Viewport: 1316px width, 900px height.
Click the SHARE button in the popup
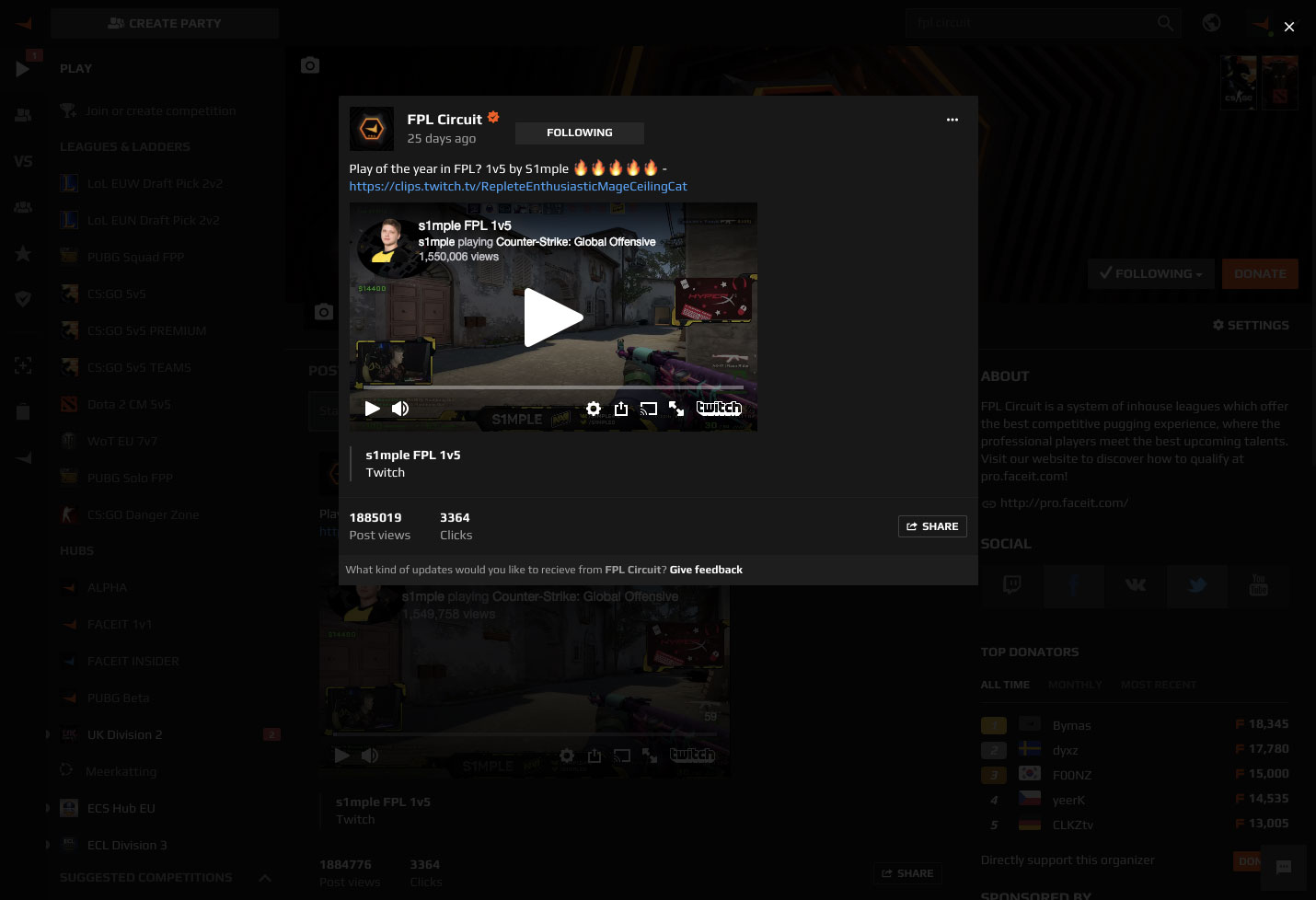click(x=932, y=526)
